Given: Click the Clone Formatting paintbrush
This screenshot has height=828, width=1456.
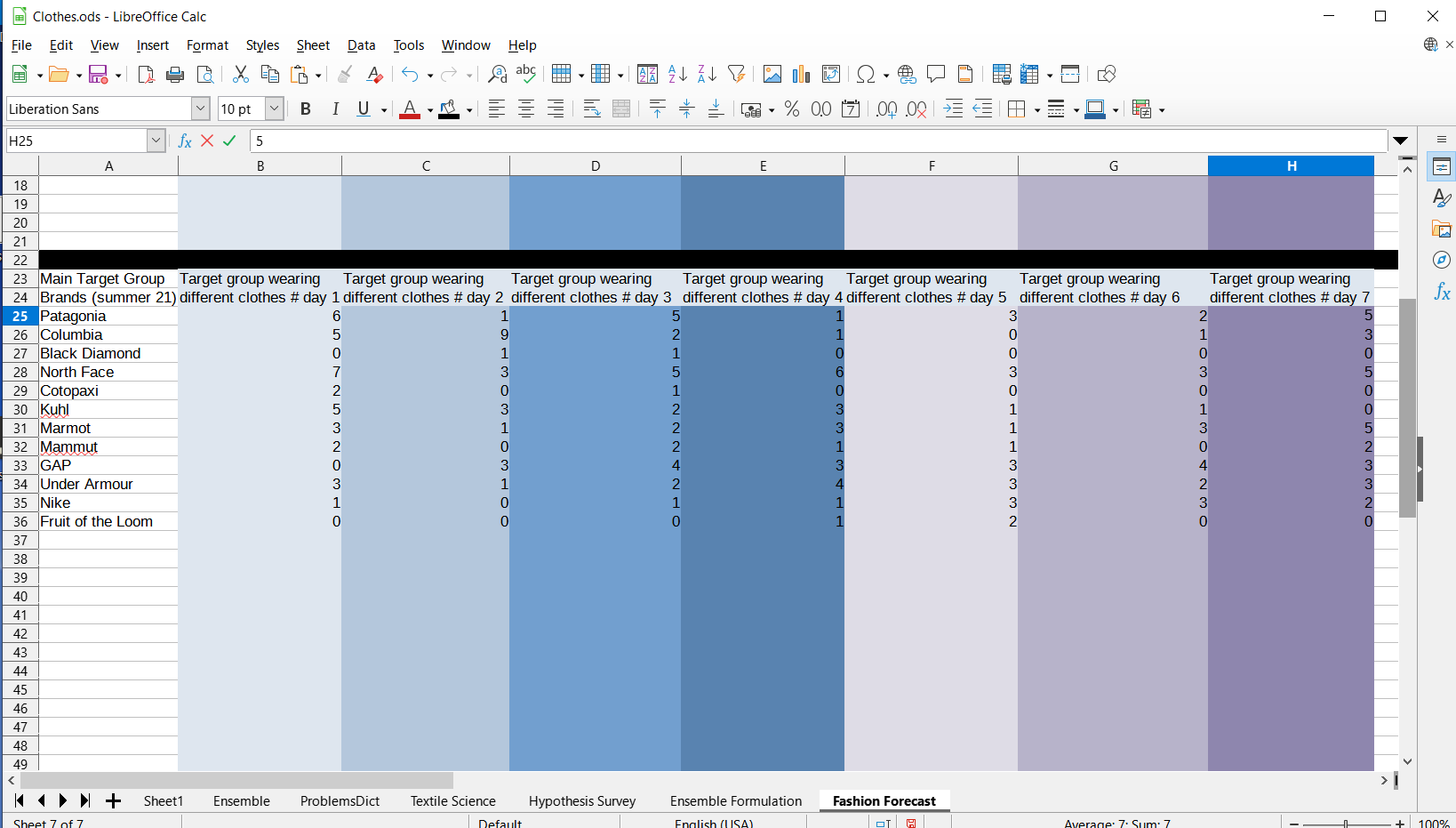Looking at the screenshot, I should coord(345,74).
